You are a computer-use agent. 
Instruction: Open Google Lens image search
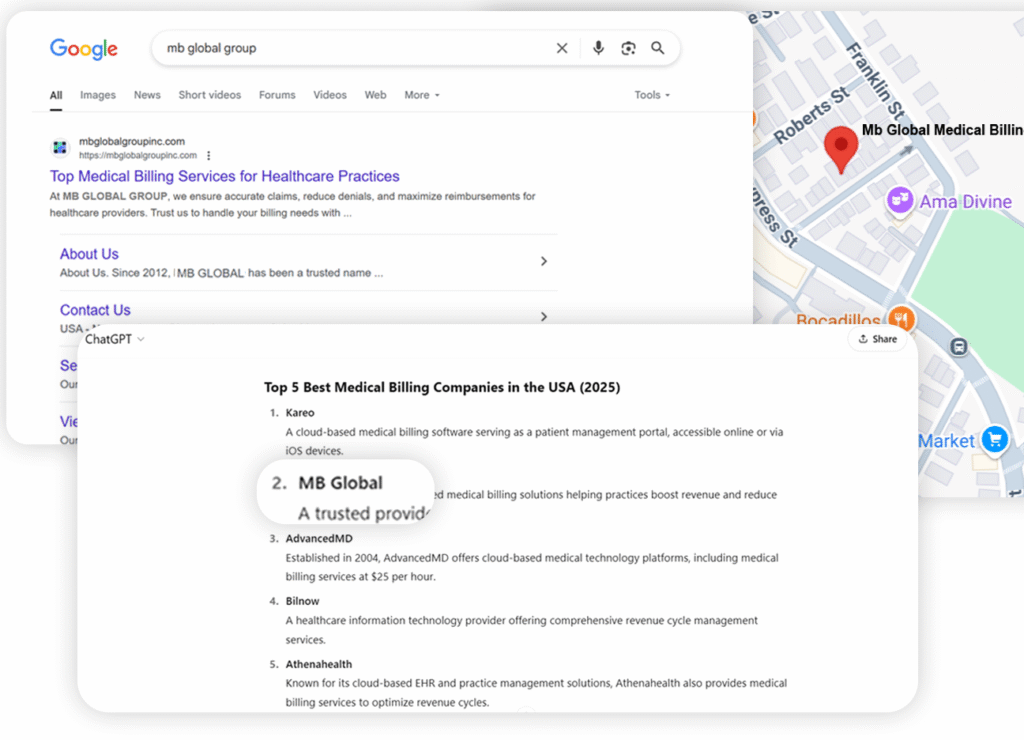tap(628, 48)
